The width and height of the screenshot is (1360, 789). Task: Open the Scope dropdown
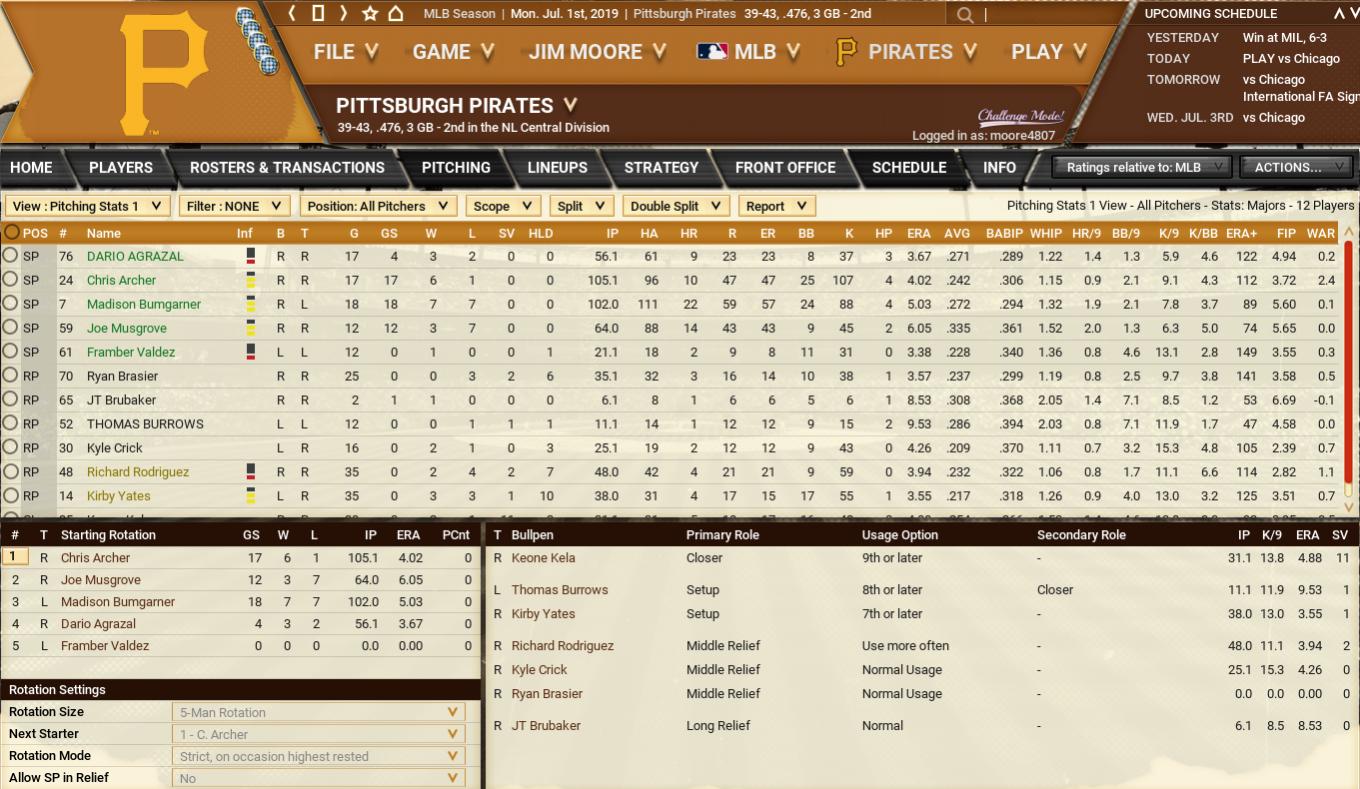coord(503,206)
